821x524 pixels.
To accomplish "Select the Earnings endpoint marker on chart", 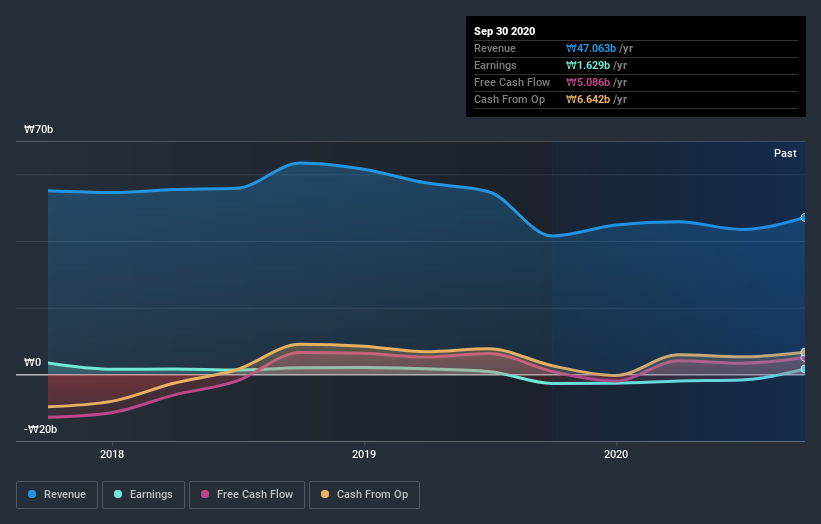I will (x=803, y=369).
